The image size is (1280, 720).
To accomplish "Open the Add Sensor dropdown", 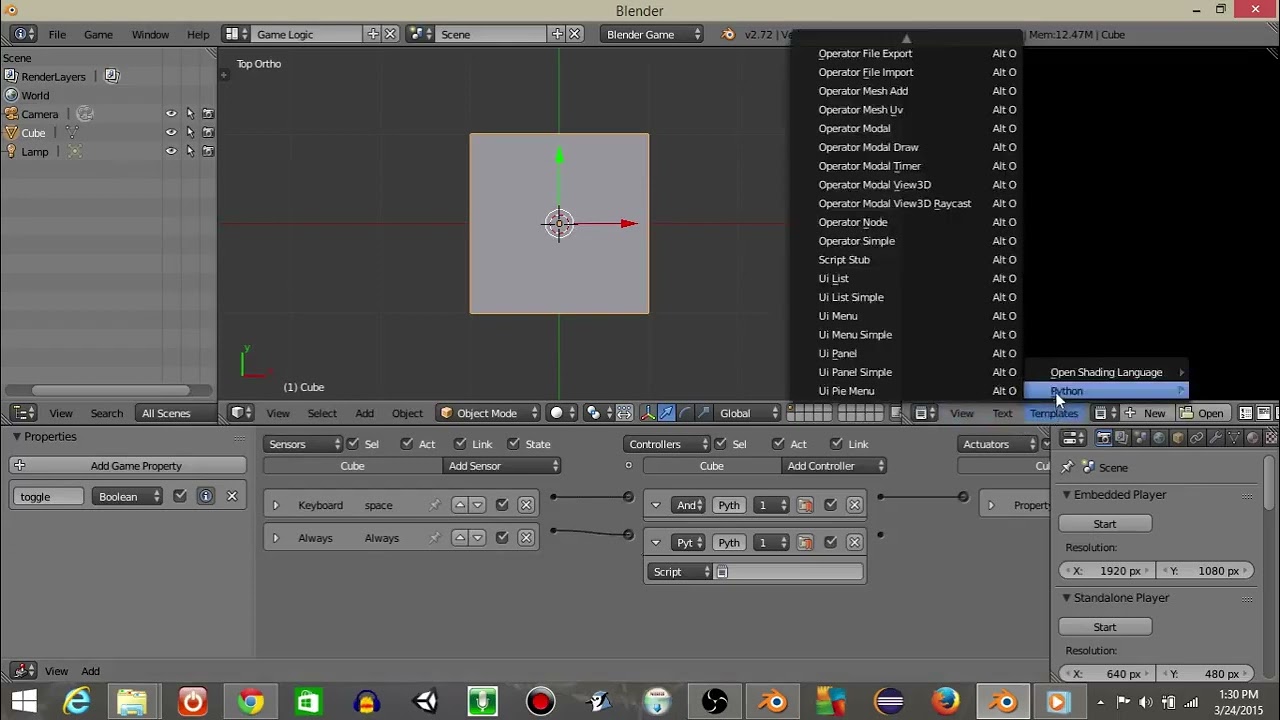I will tap(502, 466).
